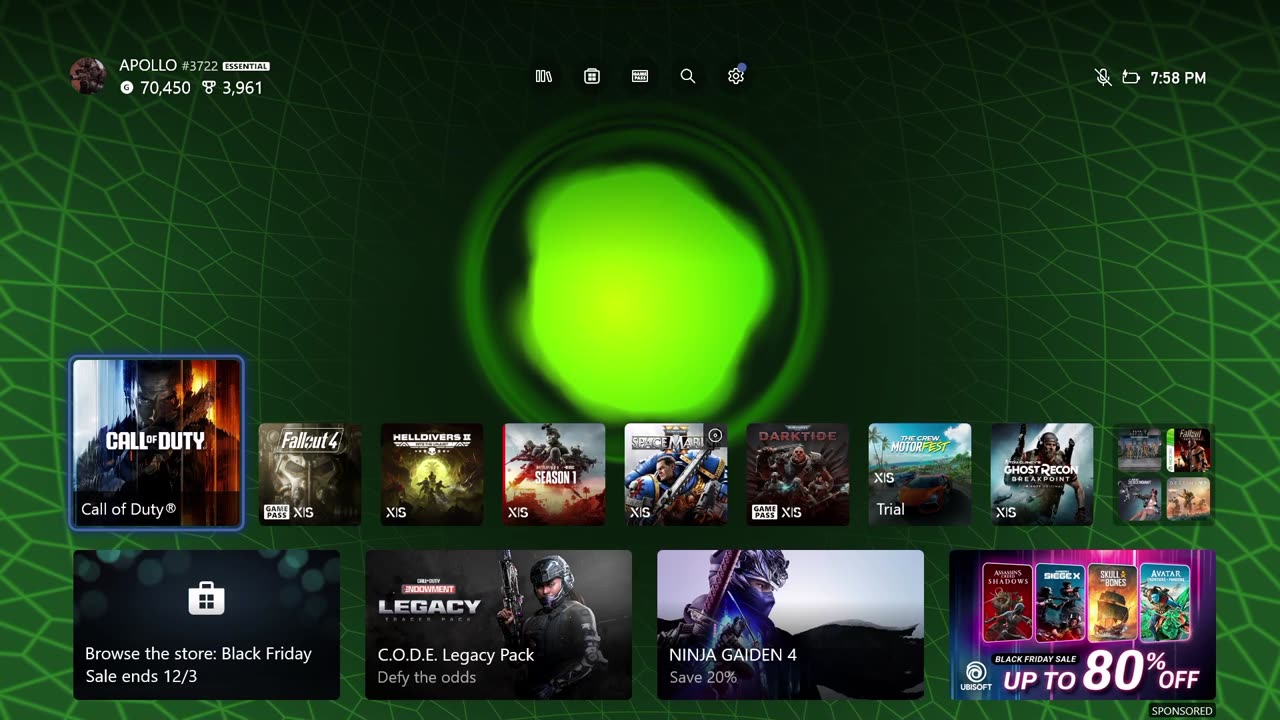This screenshot has width=1280, height=720.
Task: Open My games & apps library icon
Action: [544, 76]
